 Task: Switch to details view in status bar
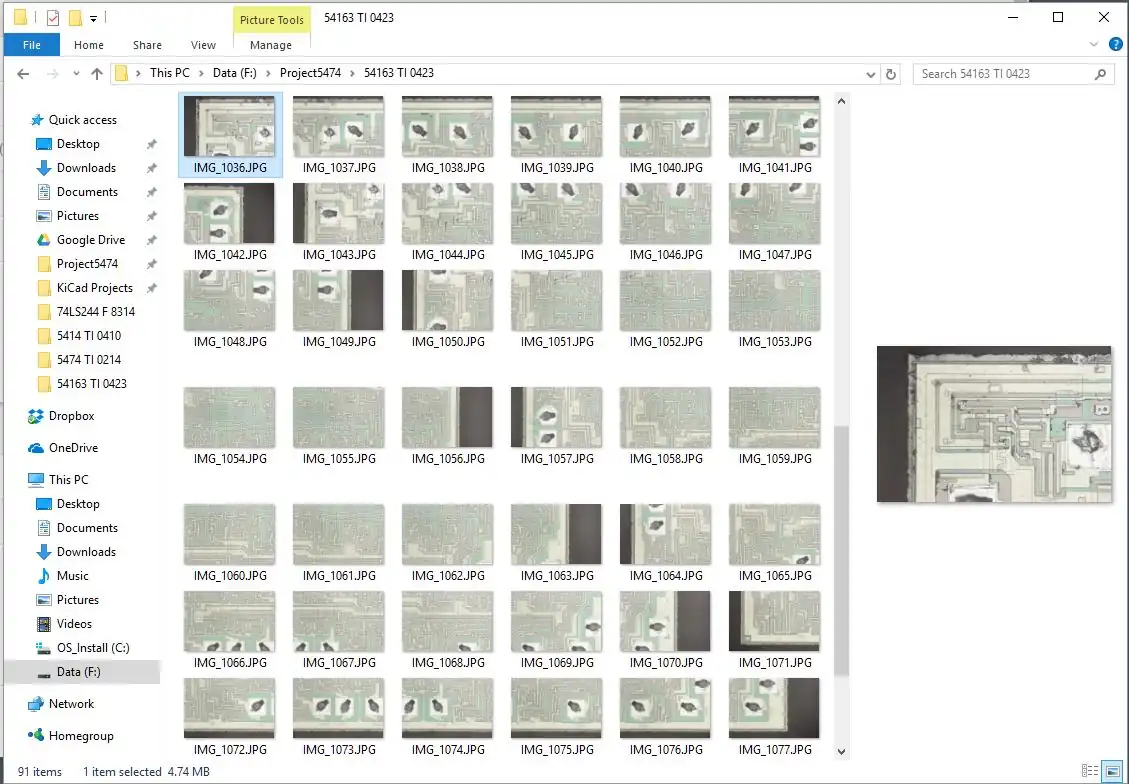point(1091,771)
